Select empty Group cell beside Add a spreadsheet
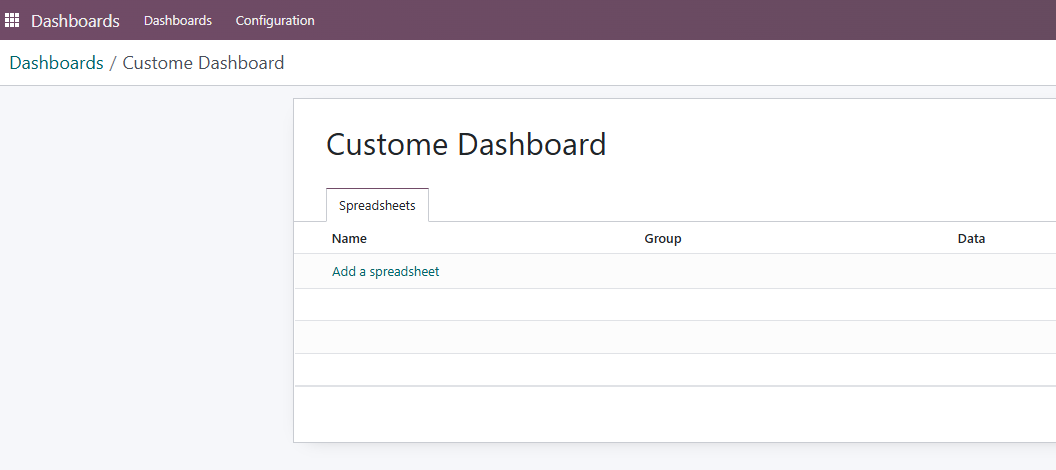This screenshot has height=470, width=1056. coord(795,271)
